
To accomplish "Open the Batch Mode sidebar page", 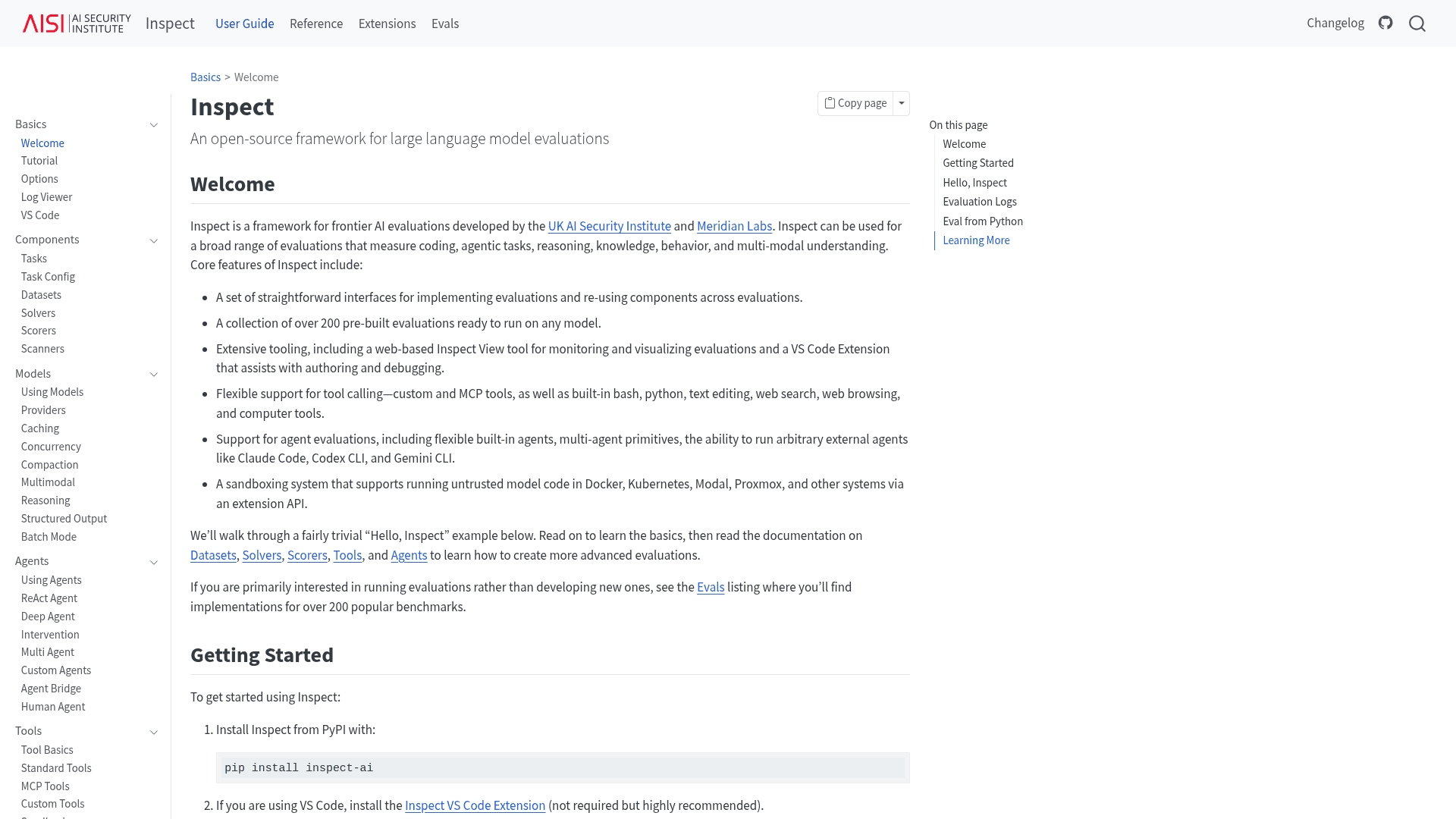I will click(49, 537).
